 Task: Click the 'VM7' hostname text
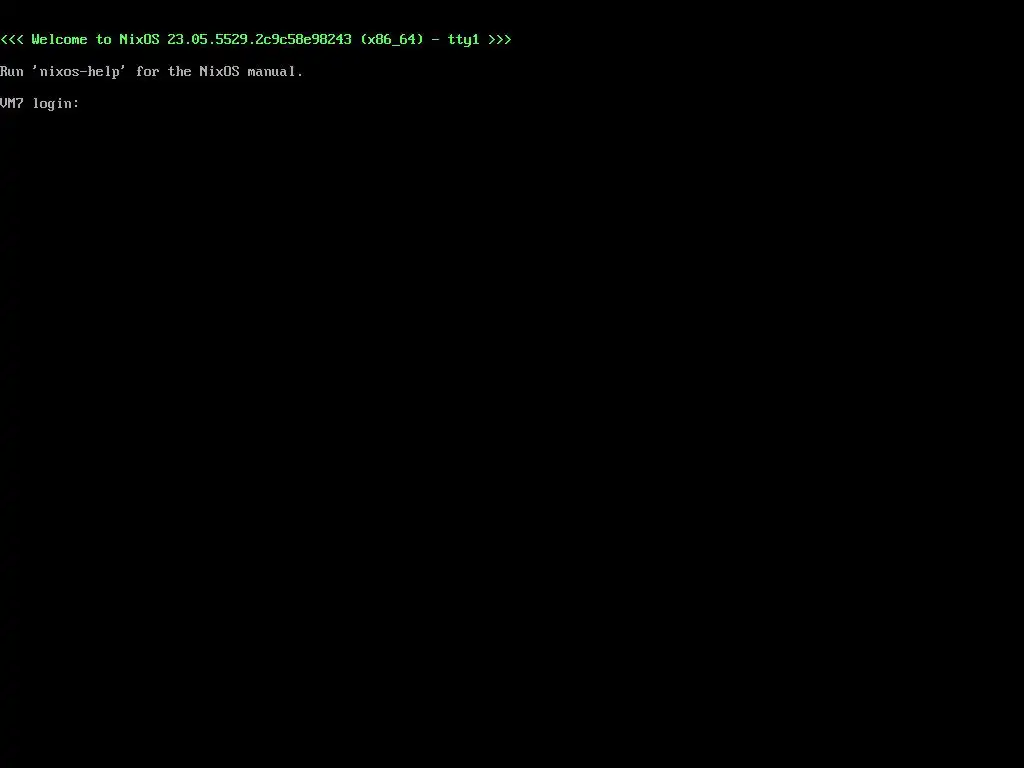click(x=12, y=104)
